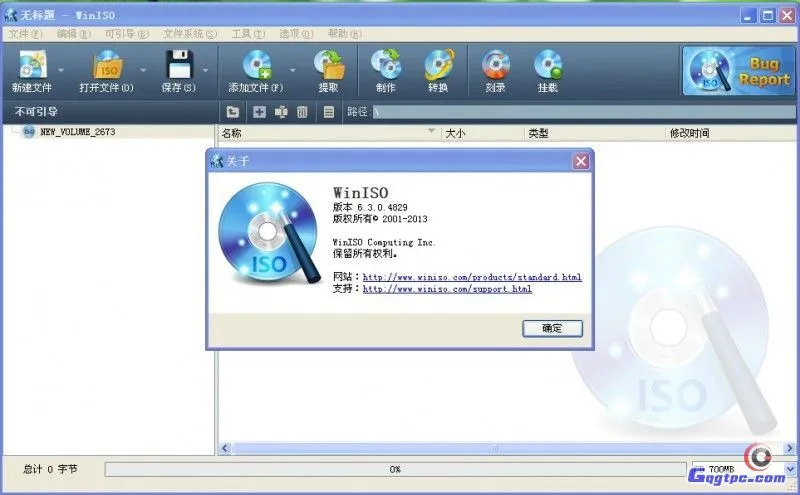Click the list view icon before 路径
800x495 pixels.
(329, 112)
